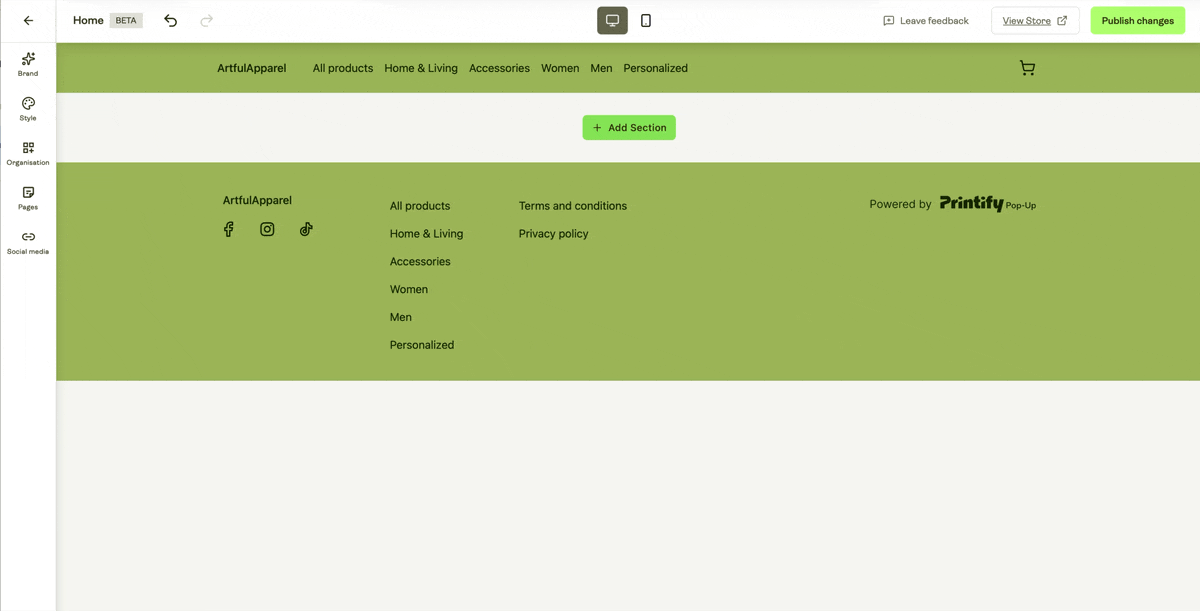Click the shopping cart icon

[1027, 68]
